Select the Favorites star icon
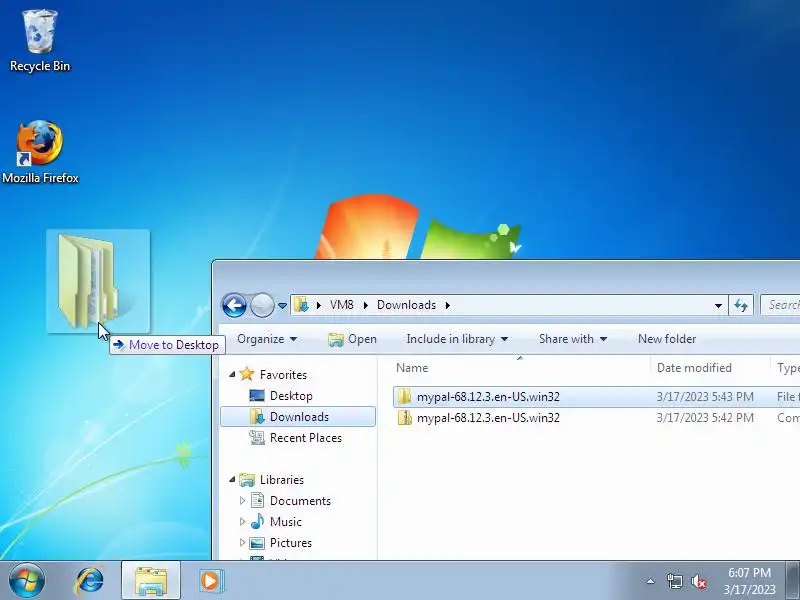Viewport: 800px width, 600px height. [x=247, y=374]
